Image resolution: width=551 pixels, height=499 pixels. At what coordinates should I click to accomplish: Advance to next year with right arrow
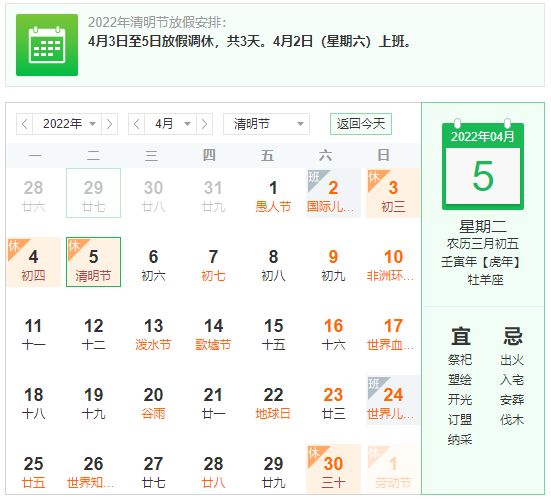point(109,124)
